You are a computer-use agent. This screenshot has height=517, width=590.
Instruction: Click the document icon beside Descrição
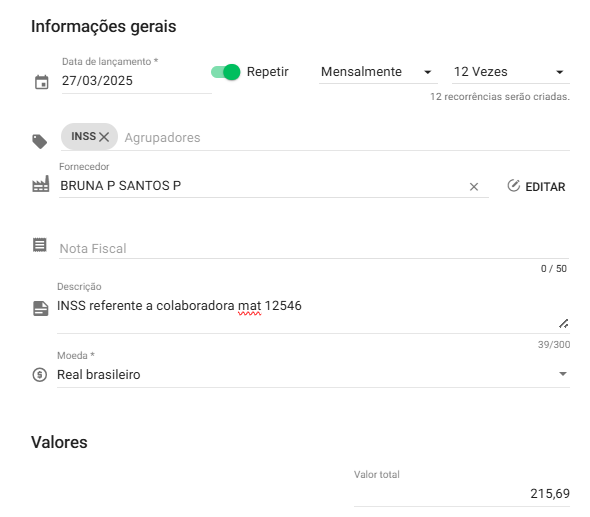41,309
